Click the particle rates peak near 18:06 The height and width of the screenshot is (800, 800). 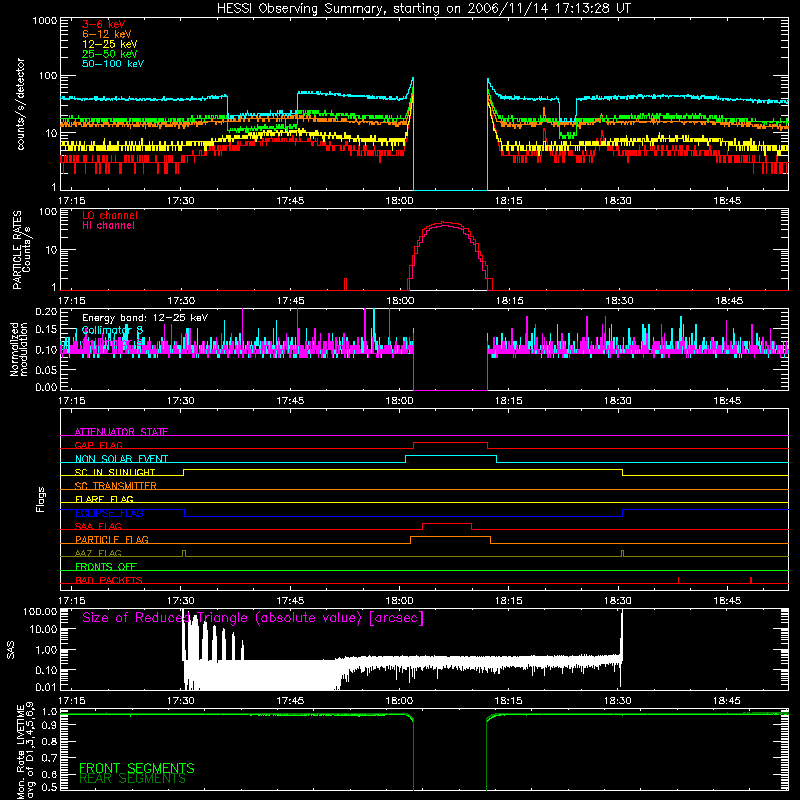pos(444,223)
